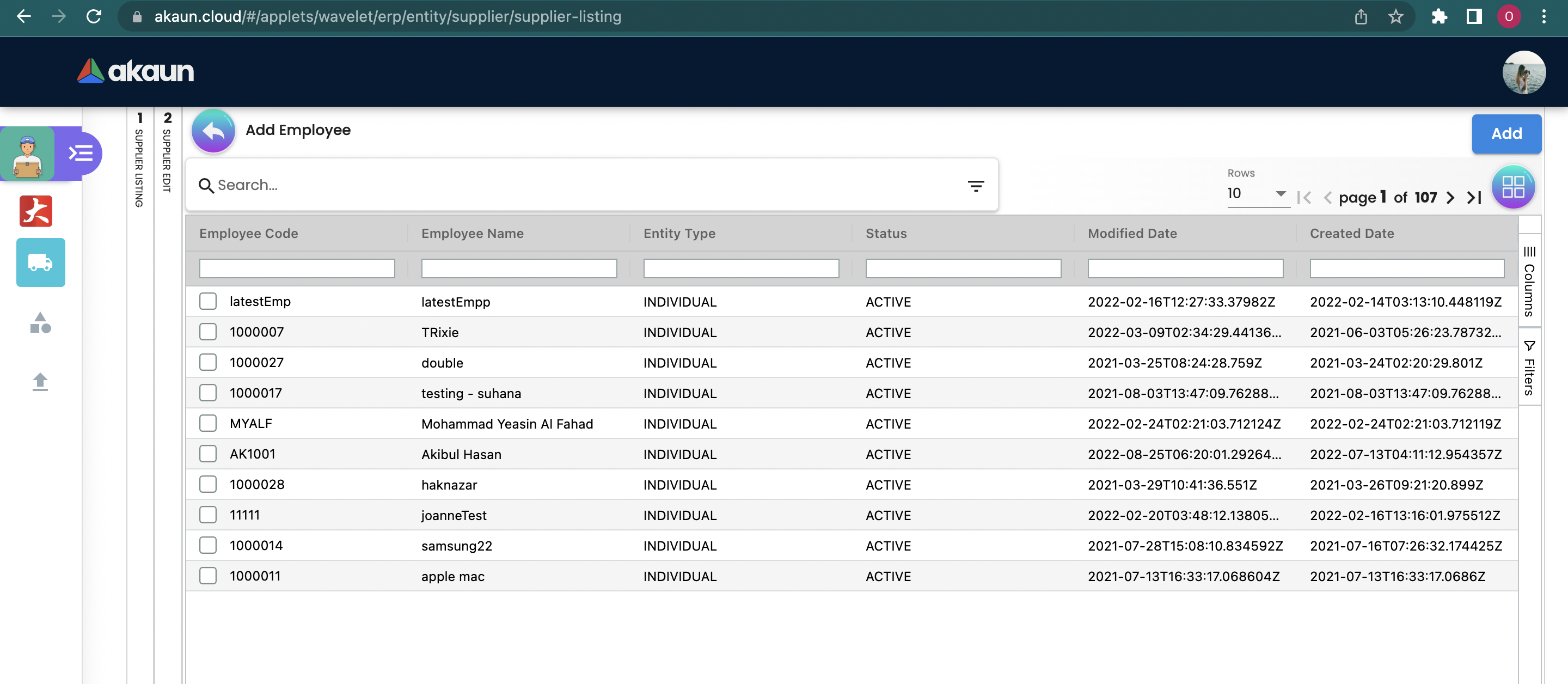The height and width of the screenshot is (684, 1568).
Task: Click the Employee Name filter field
Action: pyautogui.click(x=519, y=268)
